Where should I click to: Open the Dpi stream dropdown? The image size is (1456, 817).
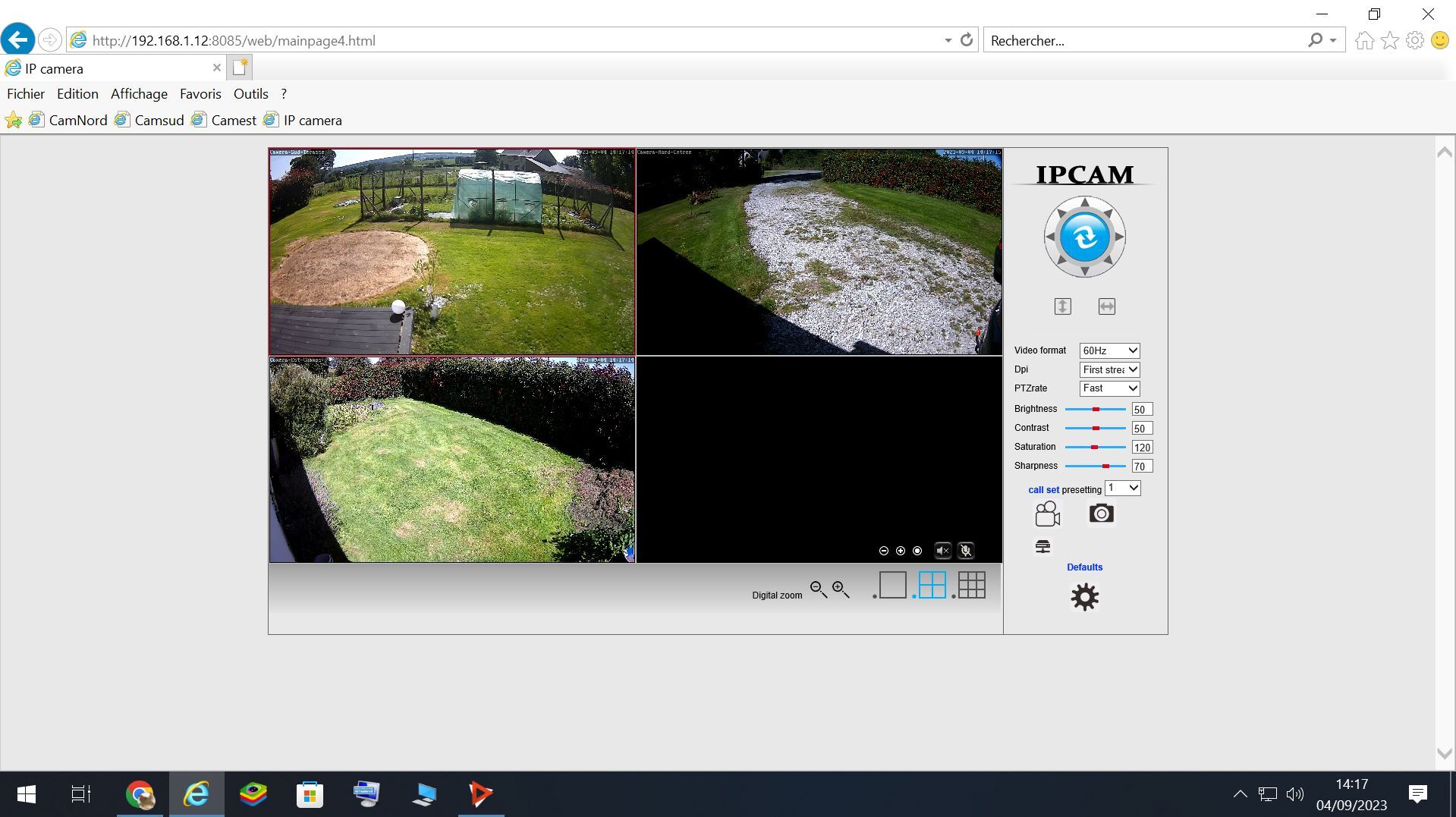tap(1109, 369)
